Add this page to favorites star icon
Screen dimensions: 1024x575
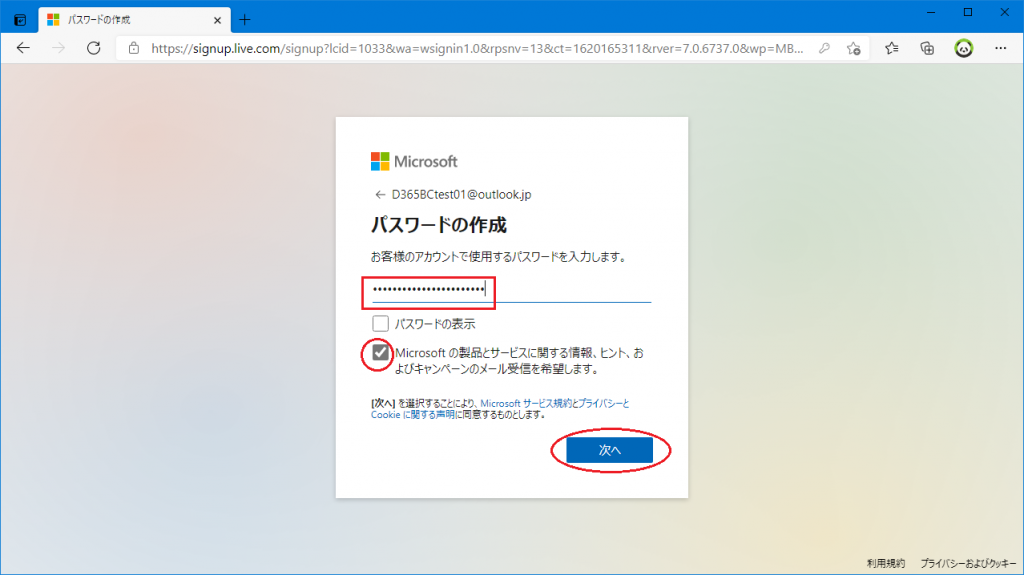[854, 48]
